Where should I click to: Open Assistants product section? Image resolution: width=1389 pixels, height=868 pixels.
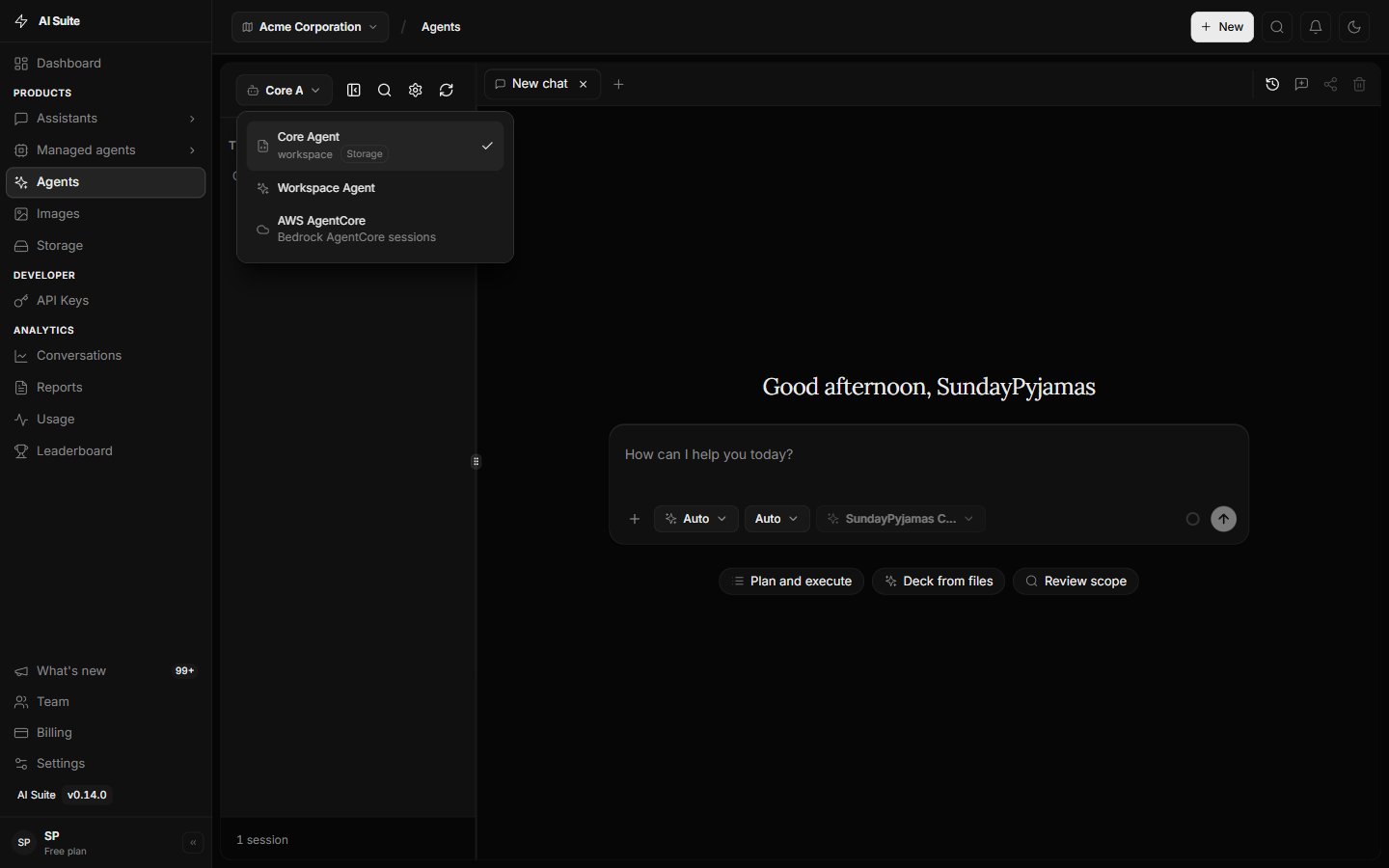(106, 119)
